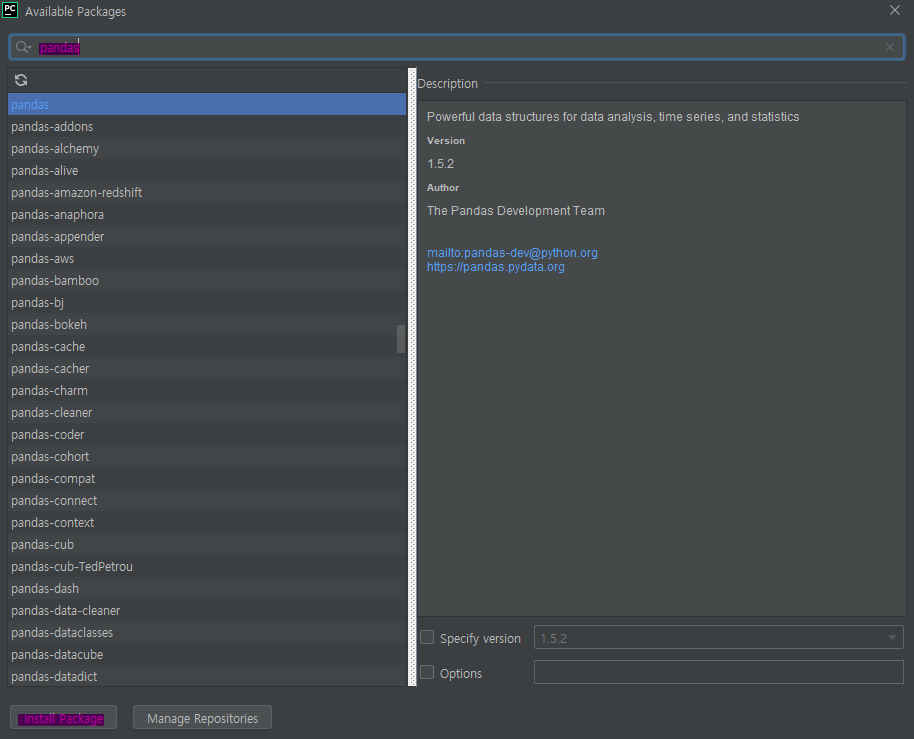The height and width of the screenshot is (739, 914).
Task: Click the package list scrollbar thumb
Action: [x=400, y=339]
